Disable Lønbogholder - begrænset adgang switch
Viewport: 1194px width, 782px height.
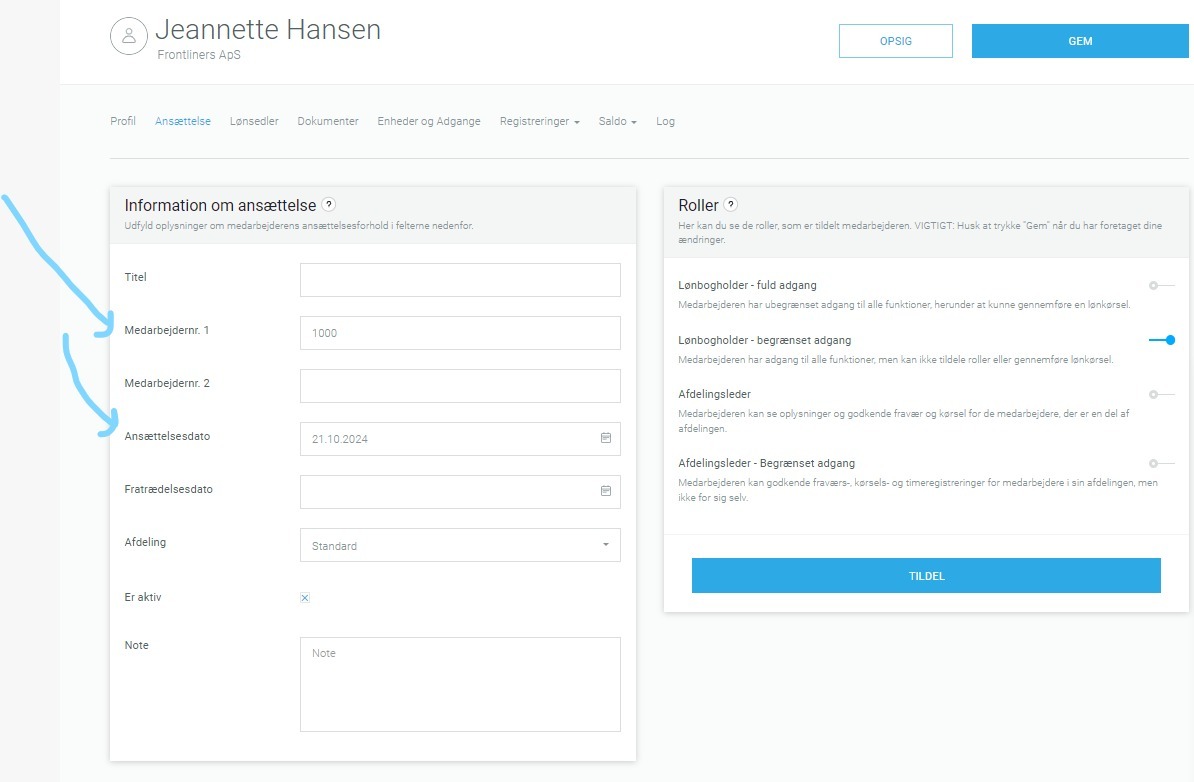[x=1161, y=340]
